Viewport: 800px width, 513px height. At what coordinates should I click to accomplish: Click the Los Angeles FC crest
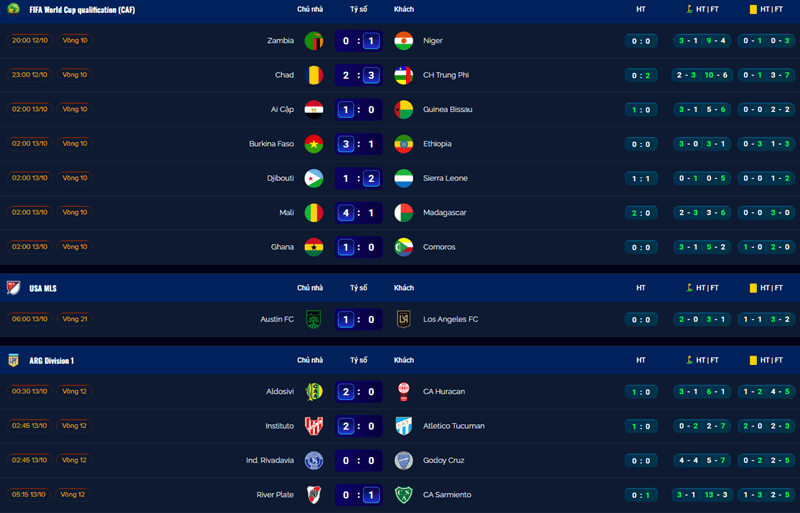coord(403,320)
